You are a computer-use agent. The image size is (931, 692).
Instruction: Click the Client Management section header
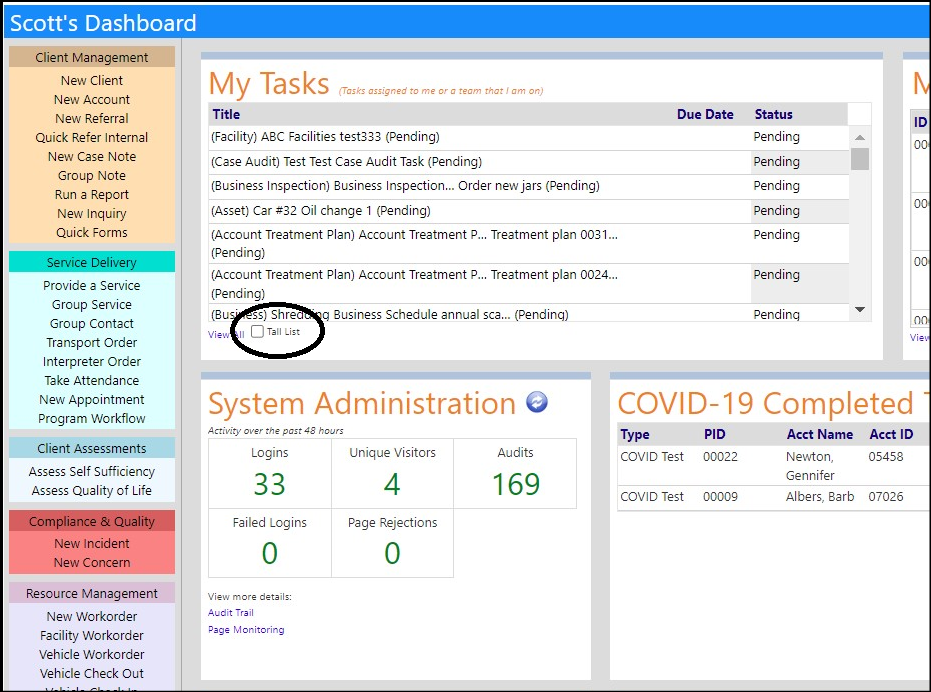pos(92,57)
